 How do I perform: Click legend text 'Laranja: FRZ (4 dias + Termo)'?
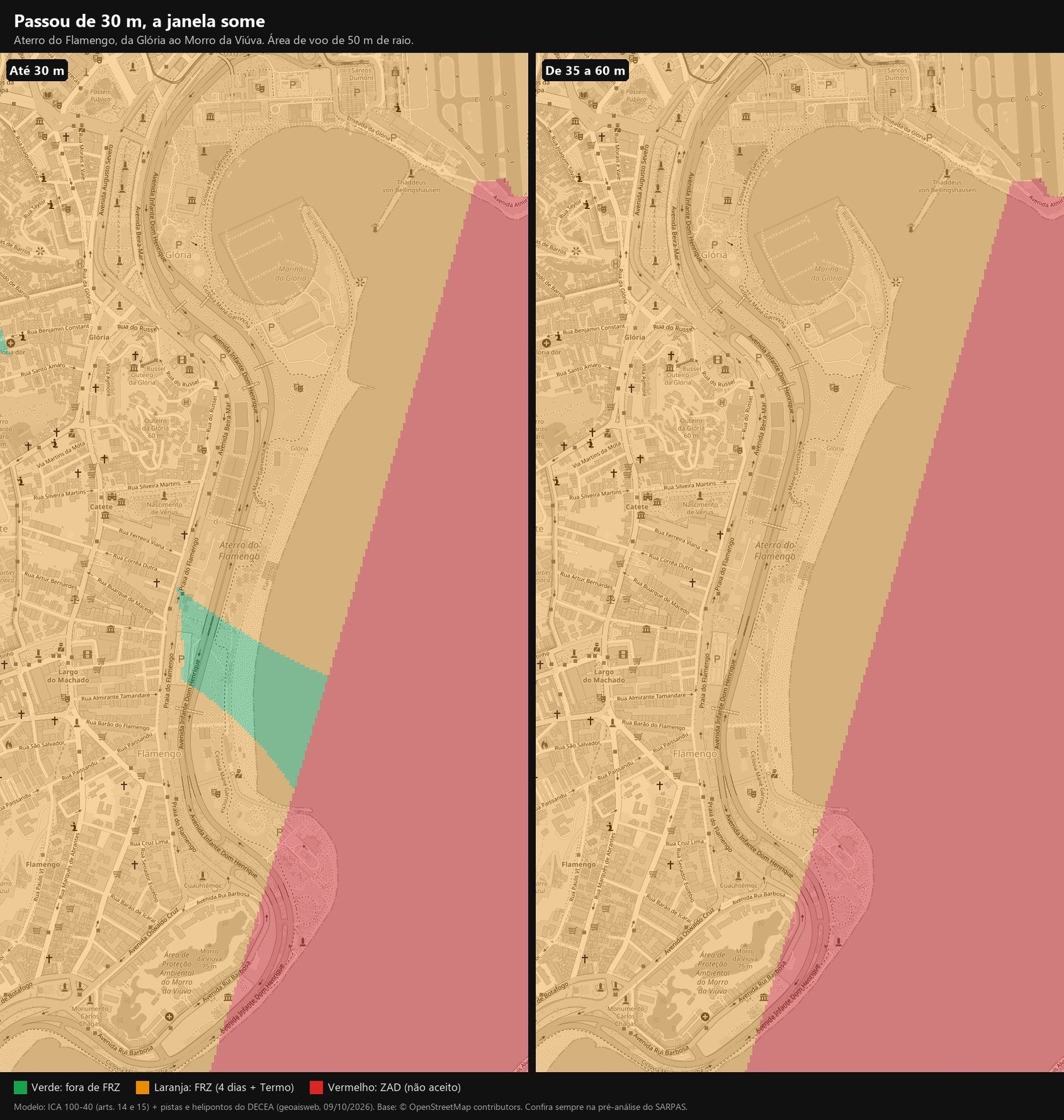[x=224, y=1087]
